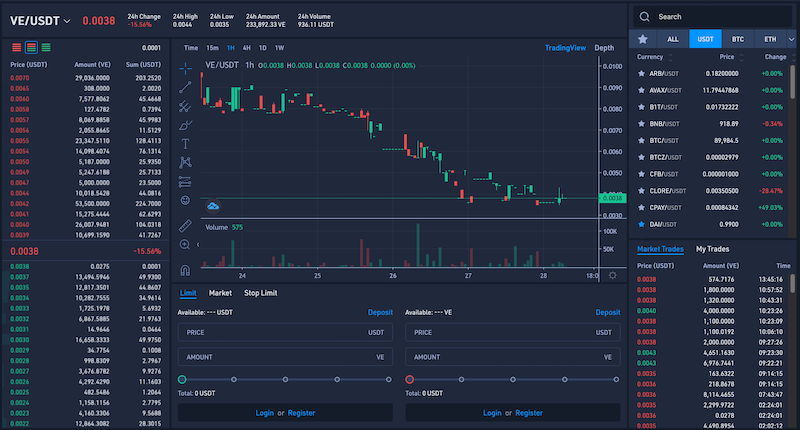This screenshot has height=430, width=800.
Task: Select the ruler measure tool
Action: click(x=185, y=225)
